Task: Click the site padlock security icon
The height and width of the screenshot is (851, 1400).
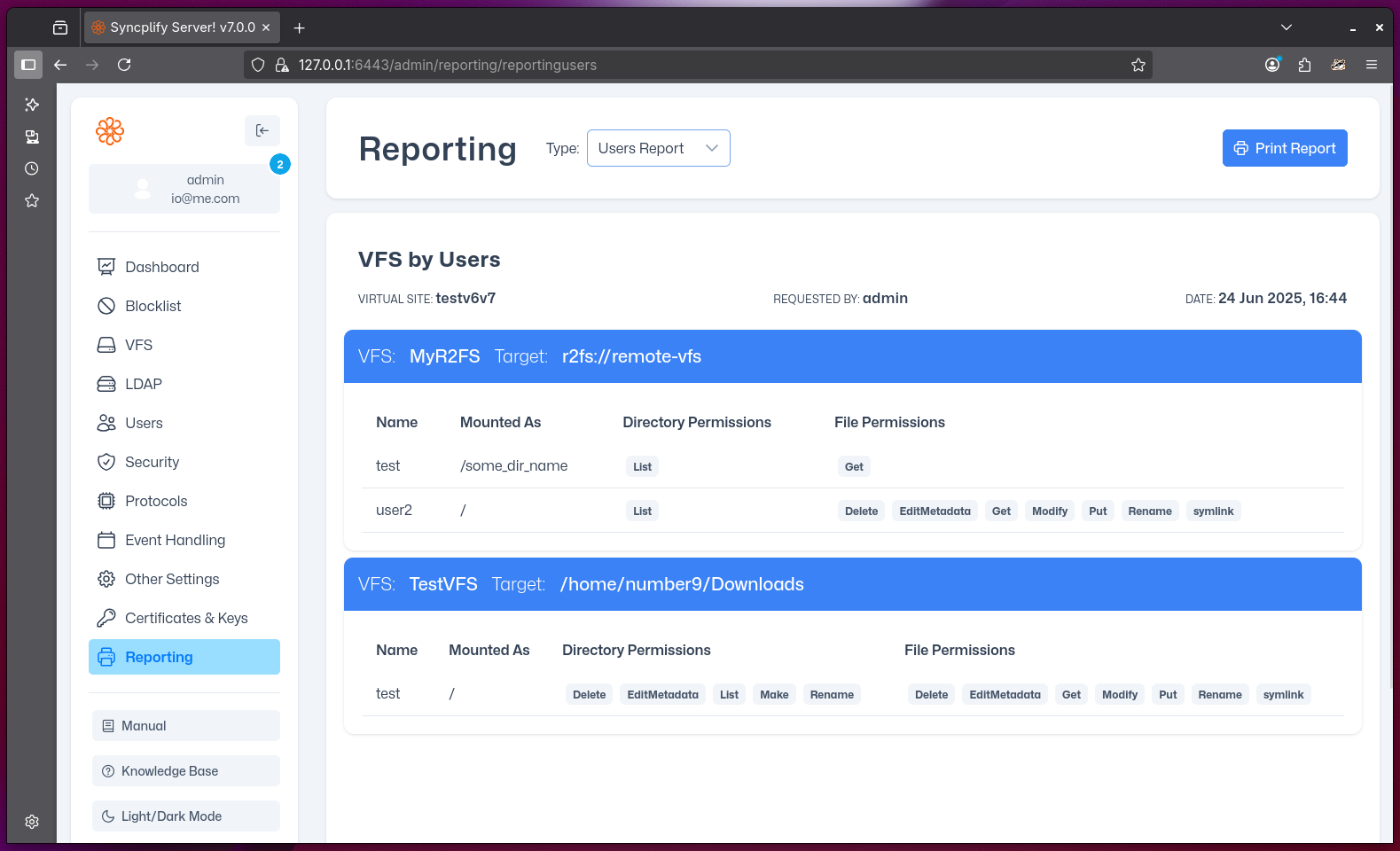Action: click(x=282, y=65)
